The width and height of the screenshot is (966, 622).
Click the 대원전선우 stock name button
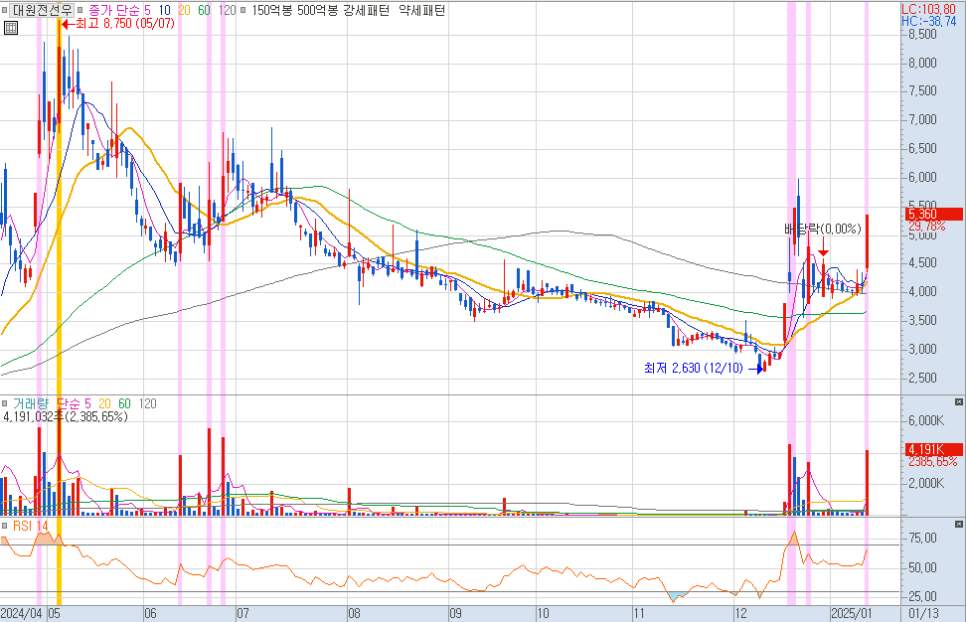coord(42,10)
